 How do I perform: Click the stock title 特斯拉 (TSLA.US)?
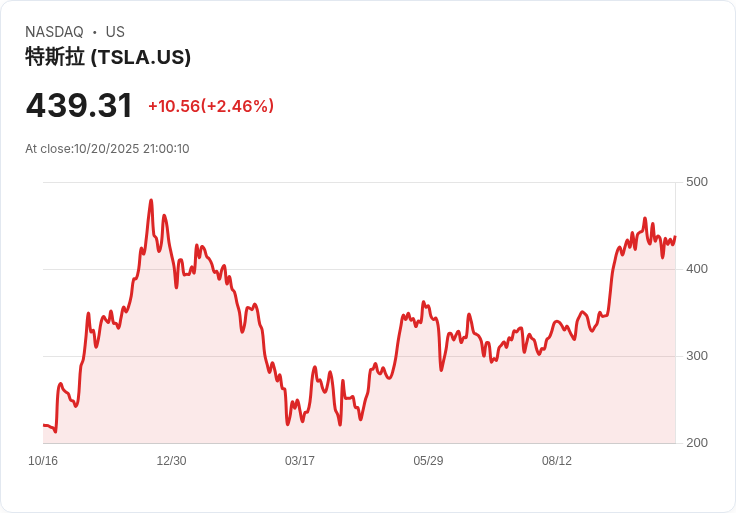(108, 57)
